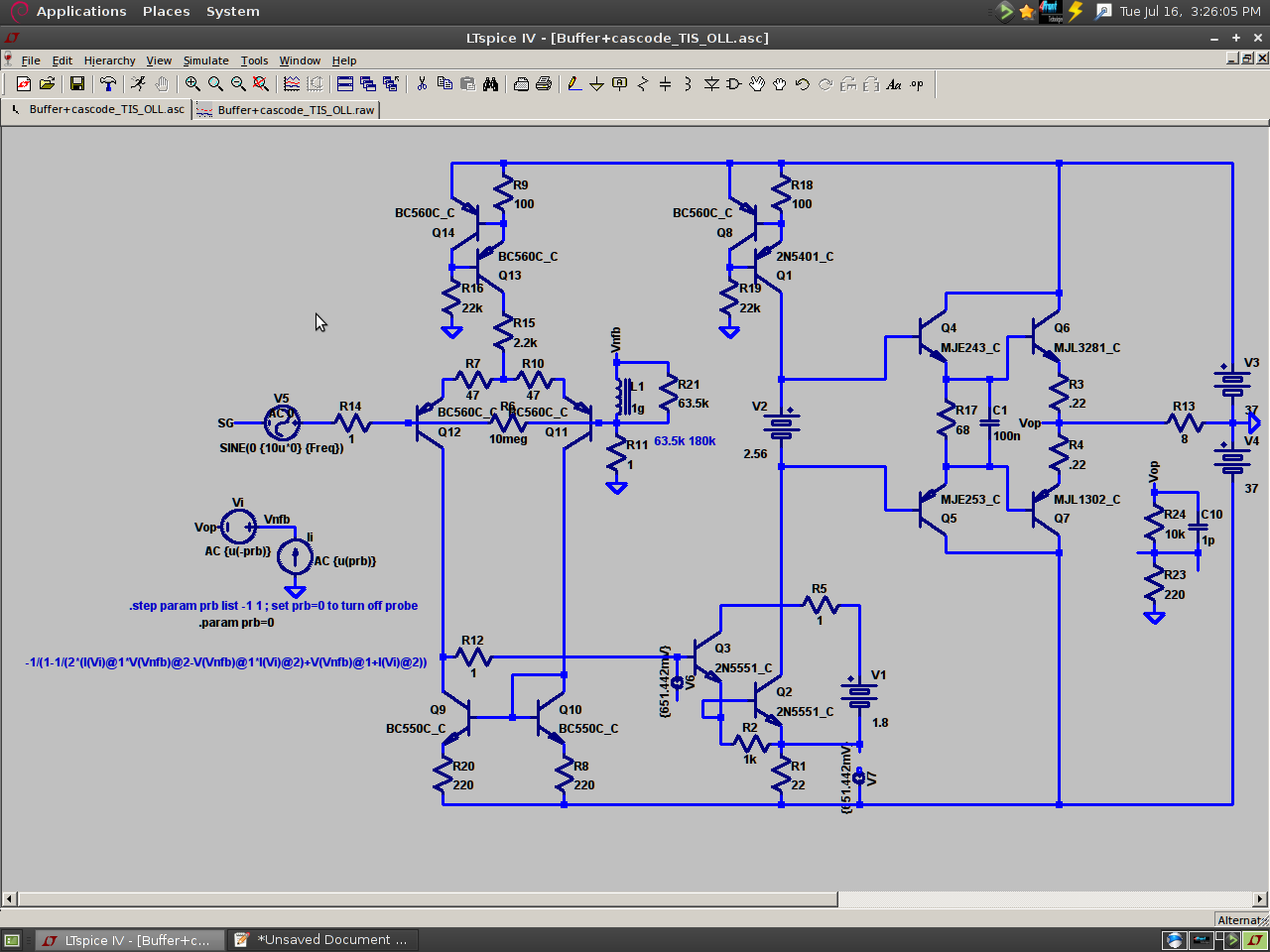The image size is (1270, 952).
Task: Open Find with the binoculars icon
Action: (x=490, y=84)
